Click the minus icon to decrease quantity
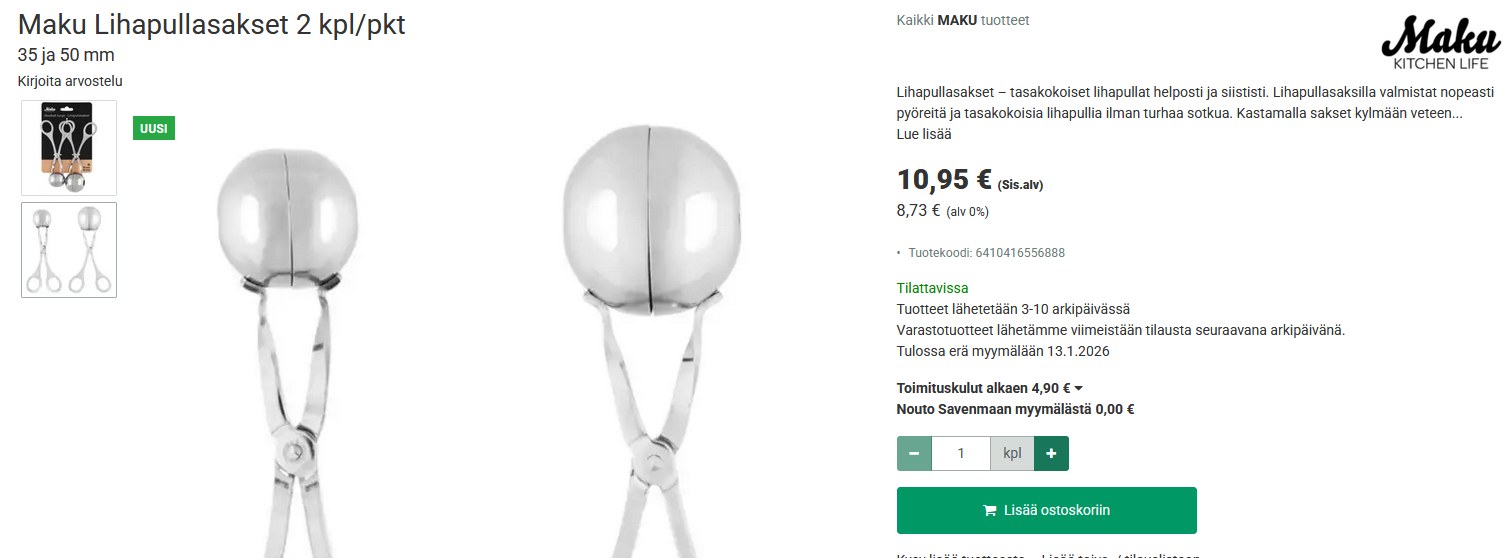The width and height of the screenshot is (1508, 558). [914, 454]
